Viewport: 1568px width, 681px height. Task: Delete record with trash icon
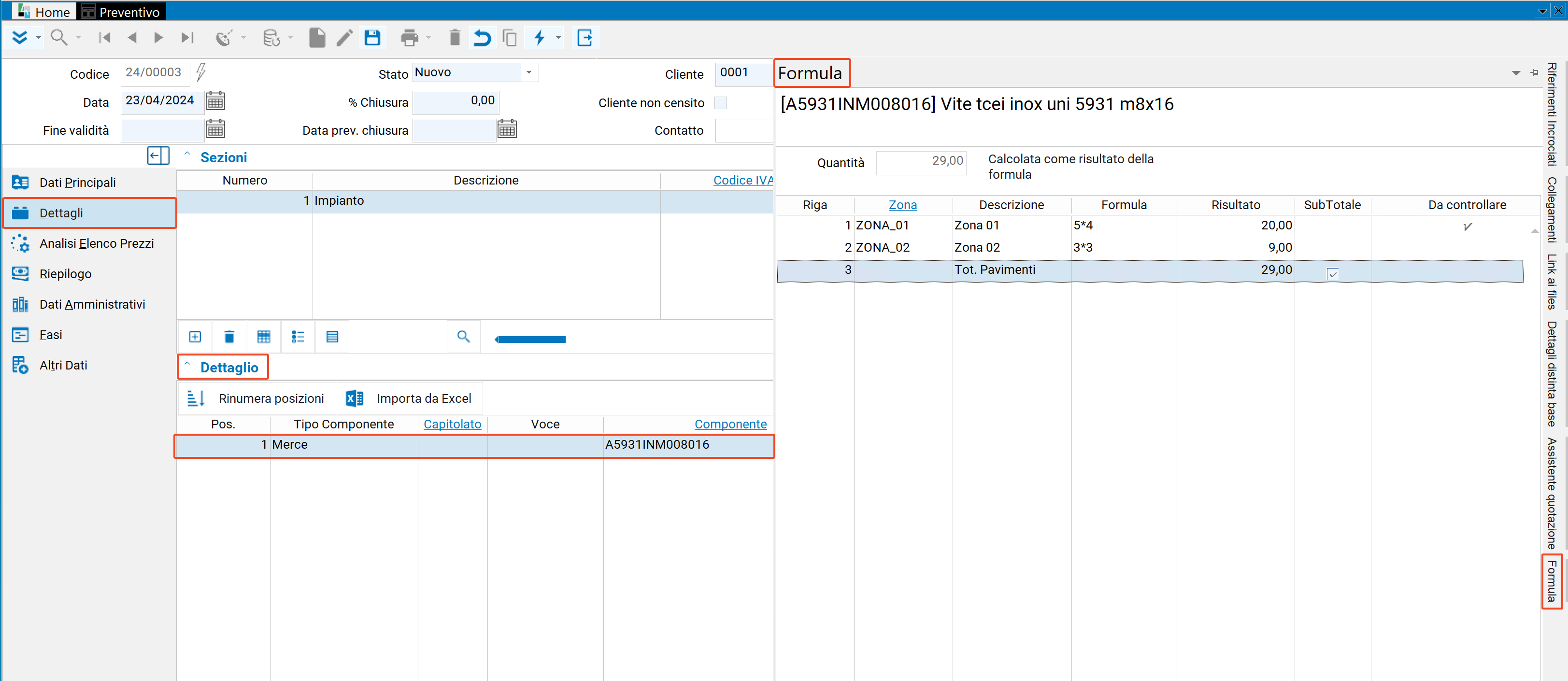coord(454,38)
